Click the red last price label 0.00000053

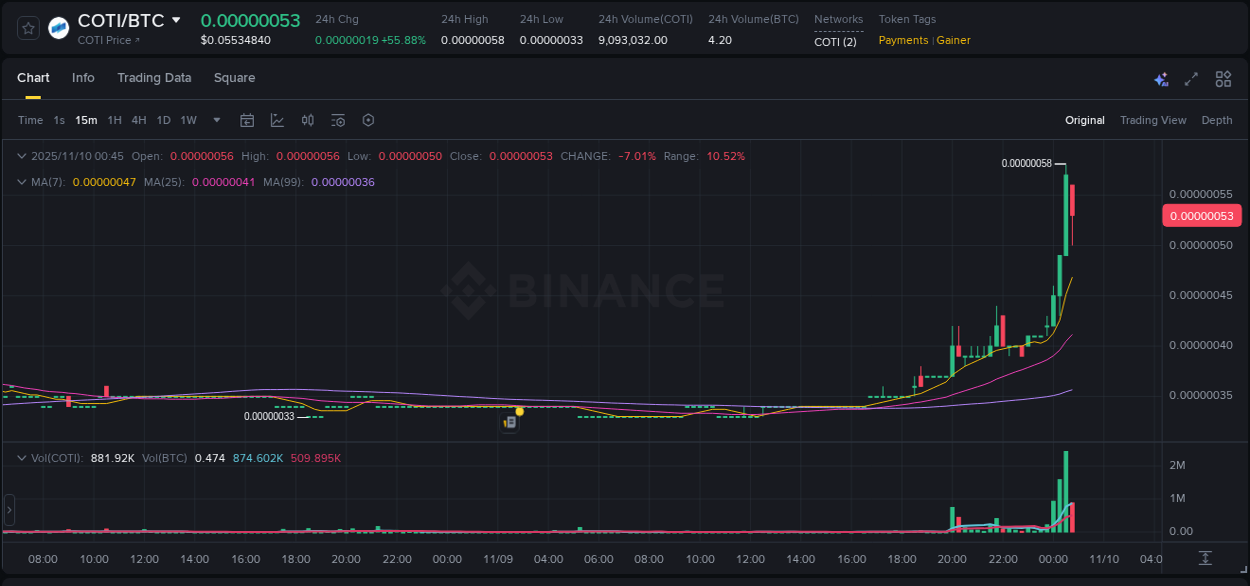1202,215
